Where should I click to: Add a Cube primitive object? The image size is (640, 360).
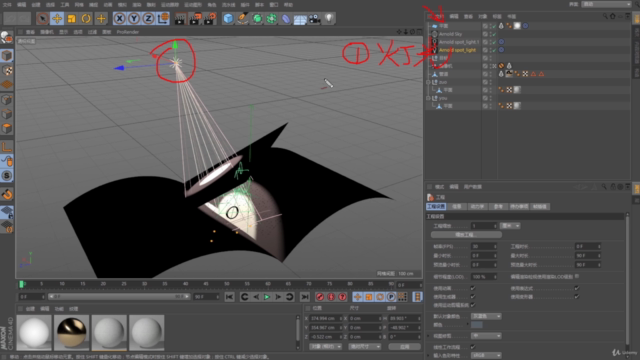coord(228,18)
